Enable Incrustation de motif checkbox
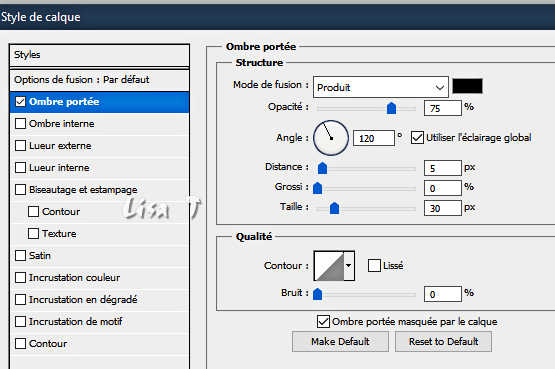555x369 pixels. 21,322
